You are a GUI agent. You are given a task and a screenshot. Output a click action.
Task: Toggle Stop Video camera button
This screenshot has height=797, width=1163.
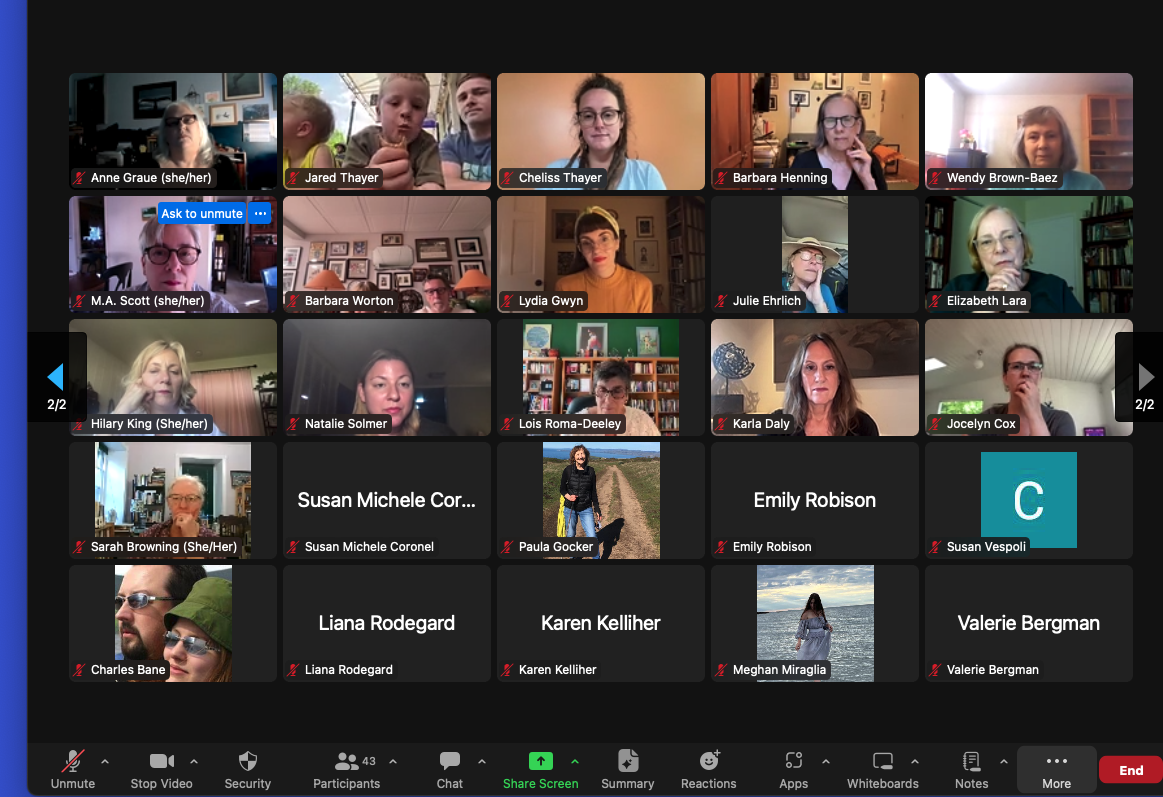(161, 762)
